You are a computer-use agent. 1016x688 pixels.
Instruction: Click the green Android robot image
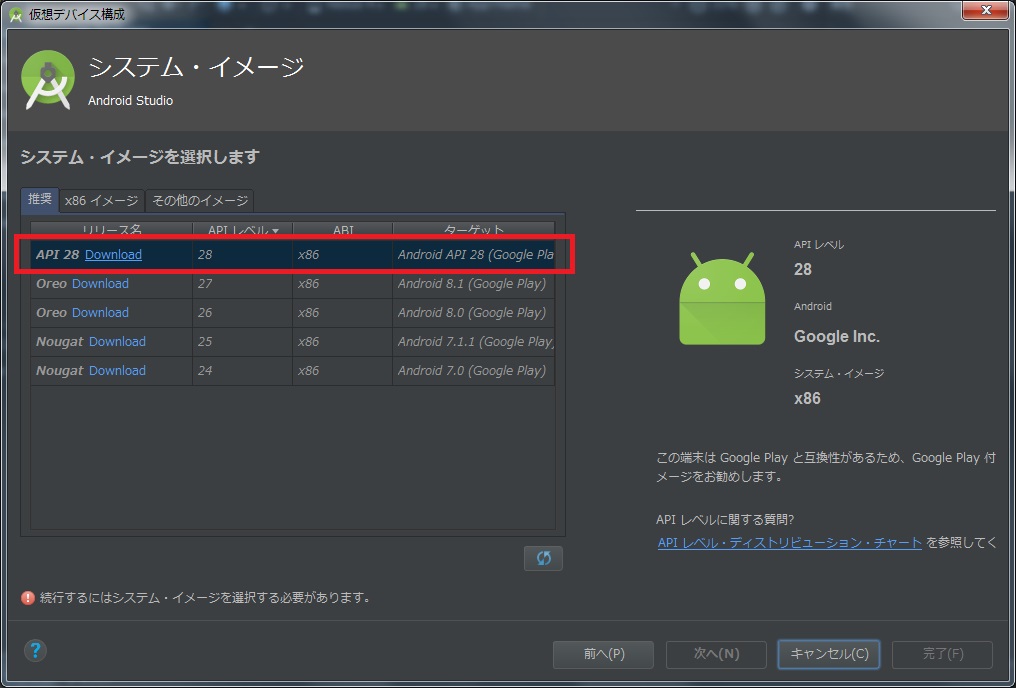pyautogui.click(x=722, y=299)
